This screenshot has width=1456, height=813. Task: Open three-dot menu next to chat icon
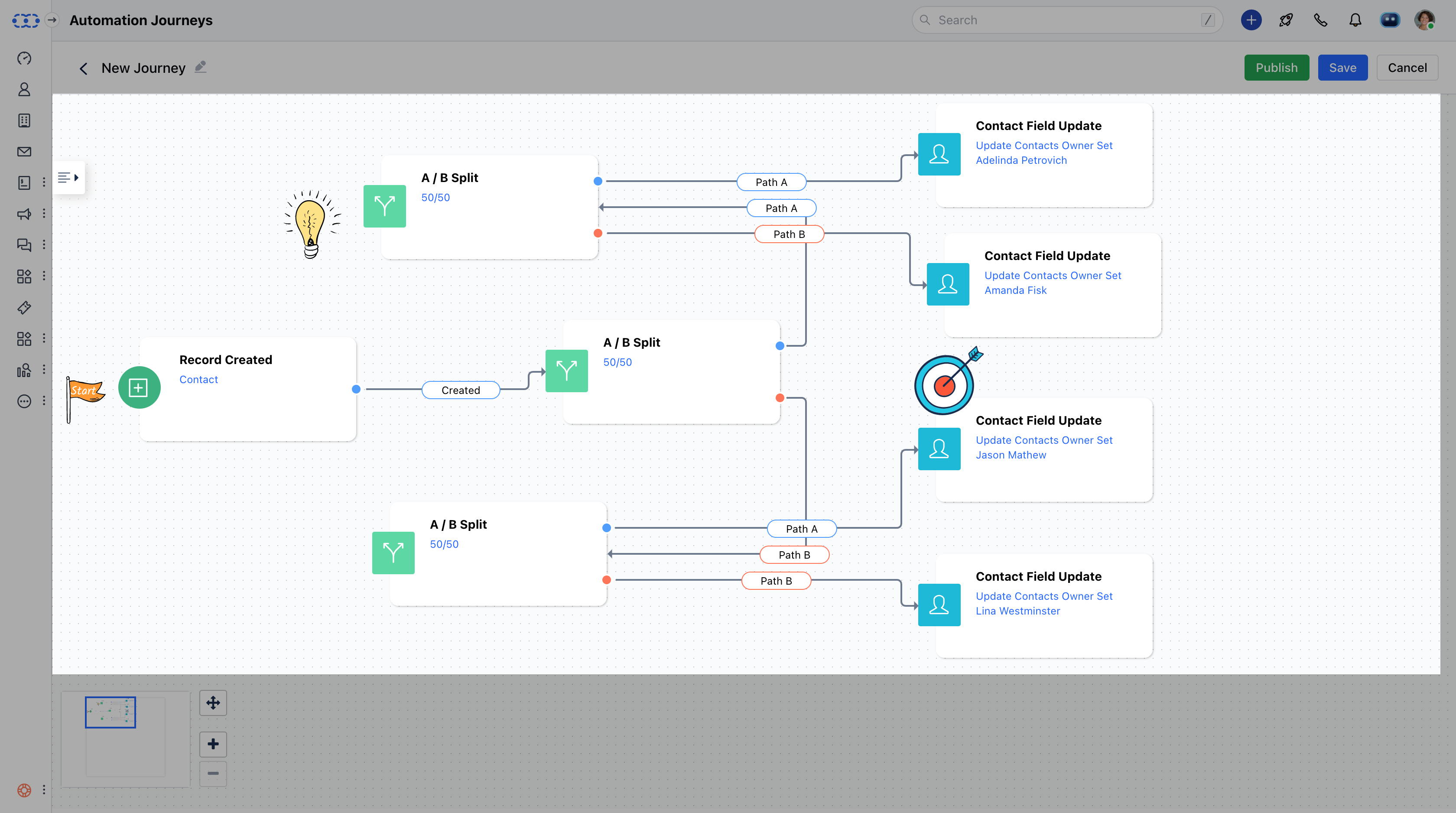[x=44, y=245]
